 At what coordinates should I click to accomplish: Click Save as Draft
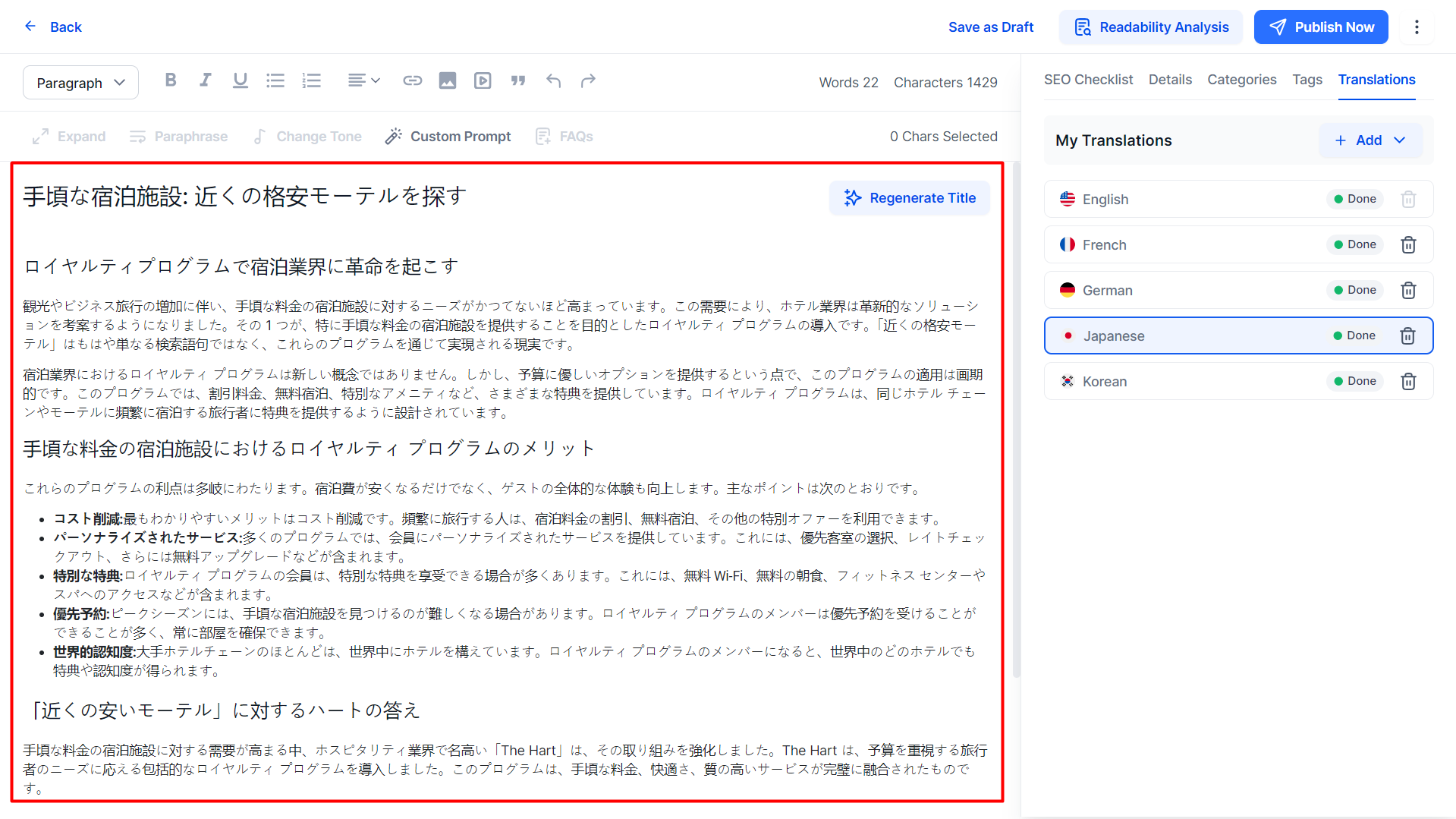(991, 27)
